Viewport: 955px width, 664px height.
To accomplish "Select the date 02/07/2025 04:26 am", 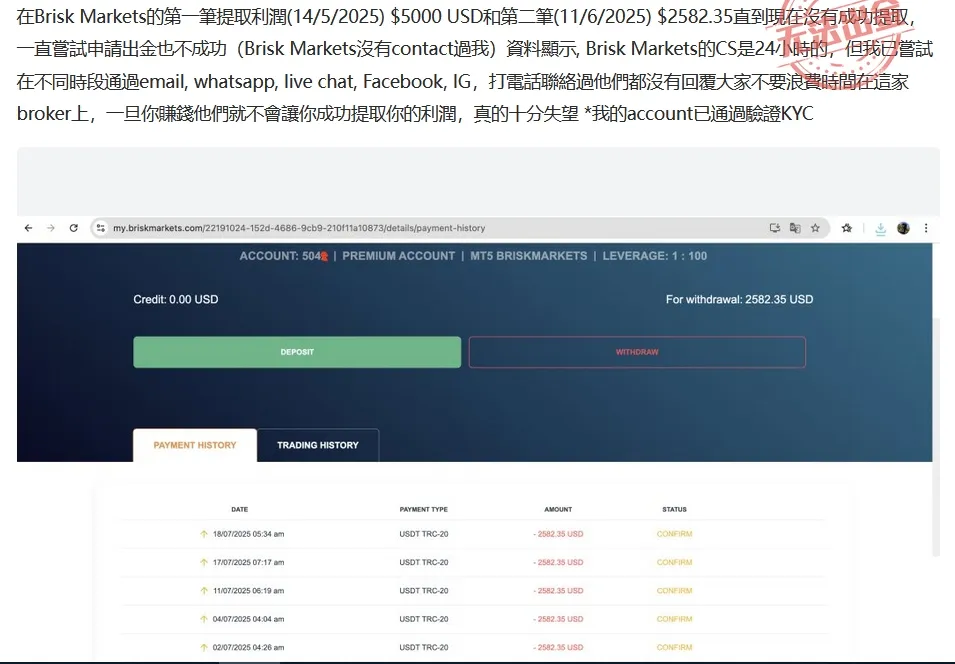I will pyautogui.click(x=248, y=648).
